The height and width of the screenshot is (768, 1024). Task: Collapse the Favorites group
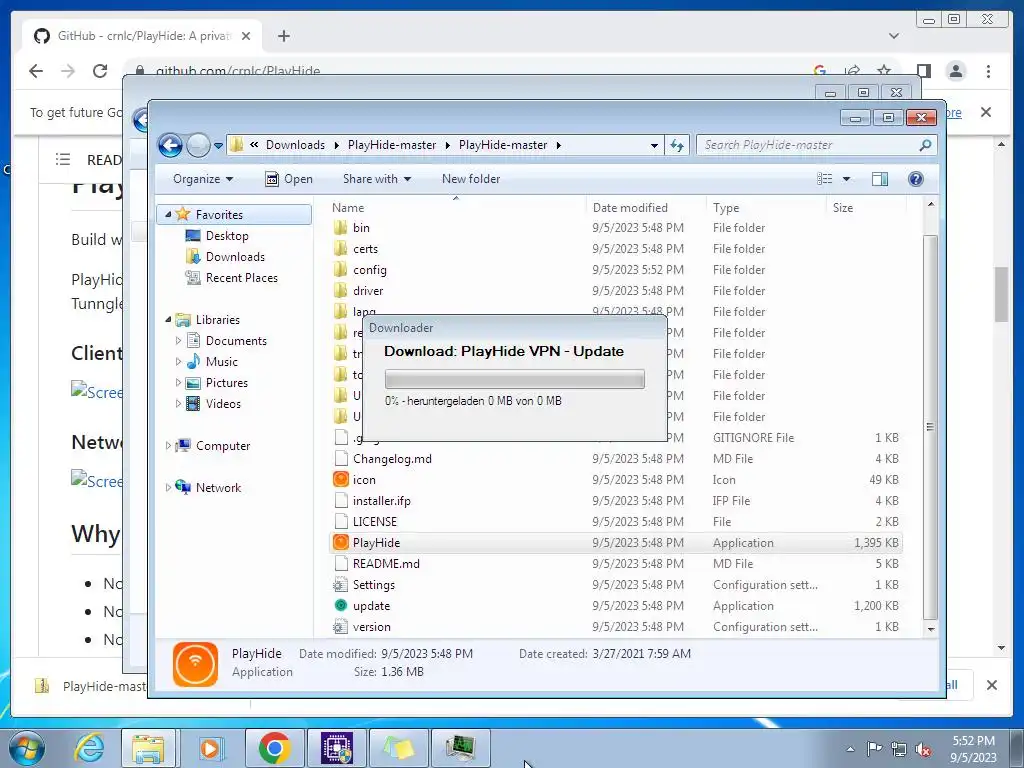[x=168, y=214]
